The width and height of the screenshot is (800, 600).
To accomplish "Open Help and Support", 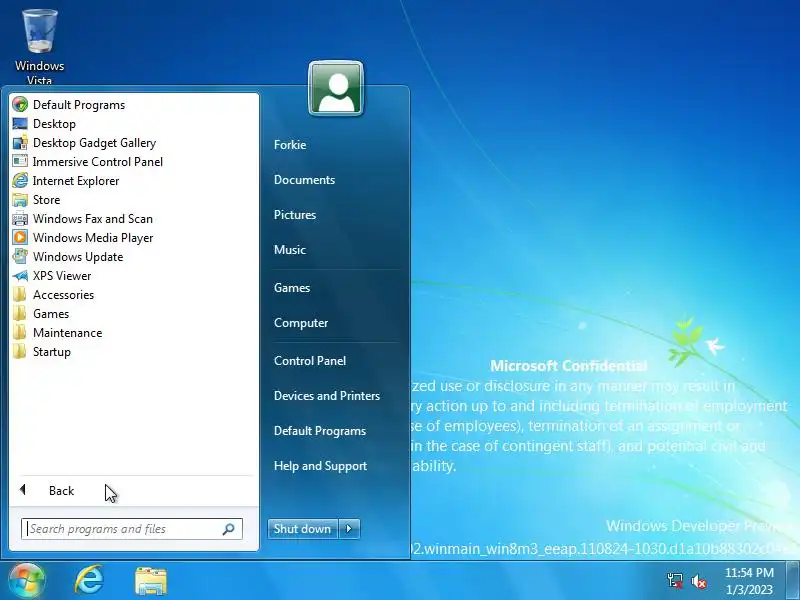I will point(320,466).
